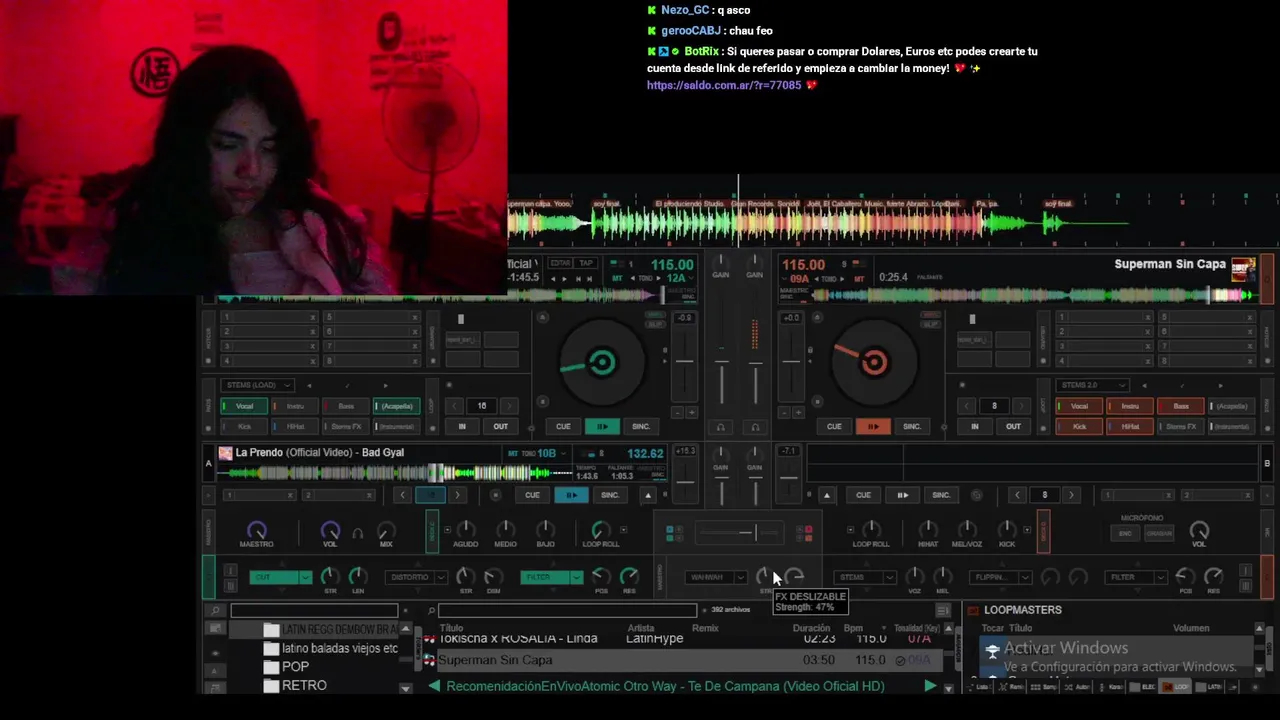Delete hotcue 1 on the left deck
The height and width of the screenshot is (720, 1280).
click(312, 318)
